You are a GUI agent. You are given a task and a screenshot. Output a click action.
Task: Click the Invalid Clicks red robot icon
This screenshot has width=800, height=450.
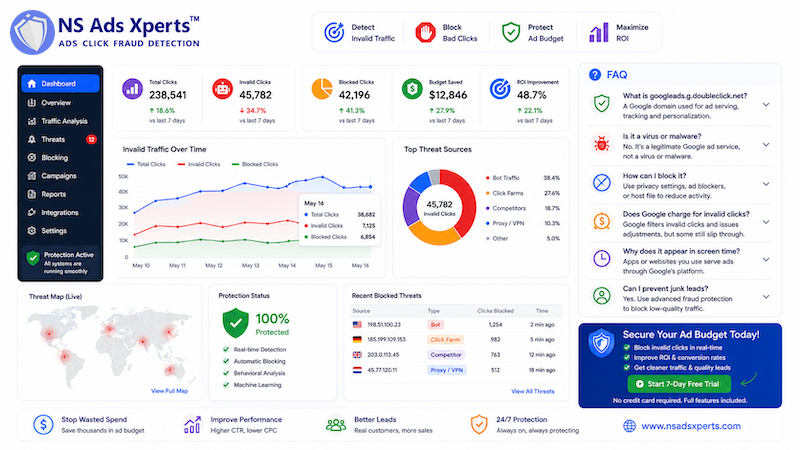[222, 89]
